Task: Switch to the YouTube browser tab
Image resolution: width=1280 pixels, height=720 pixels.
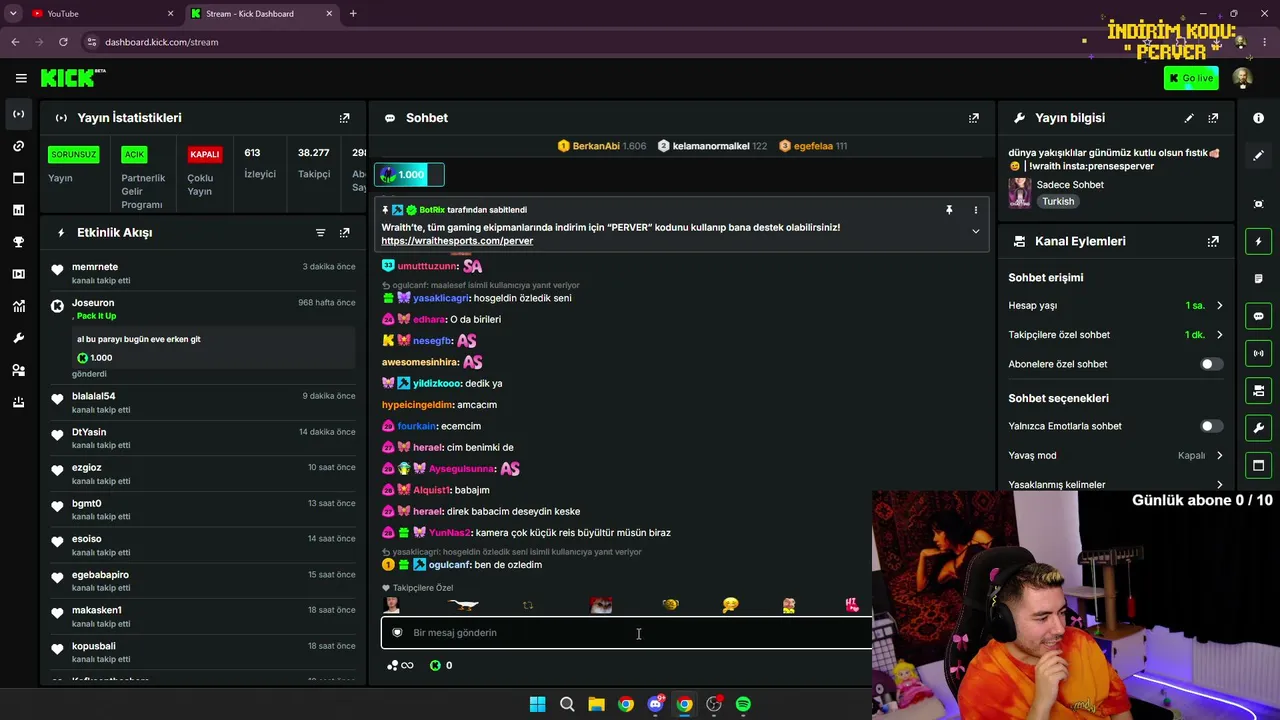Action: (x=102, y=14)
